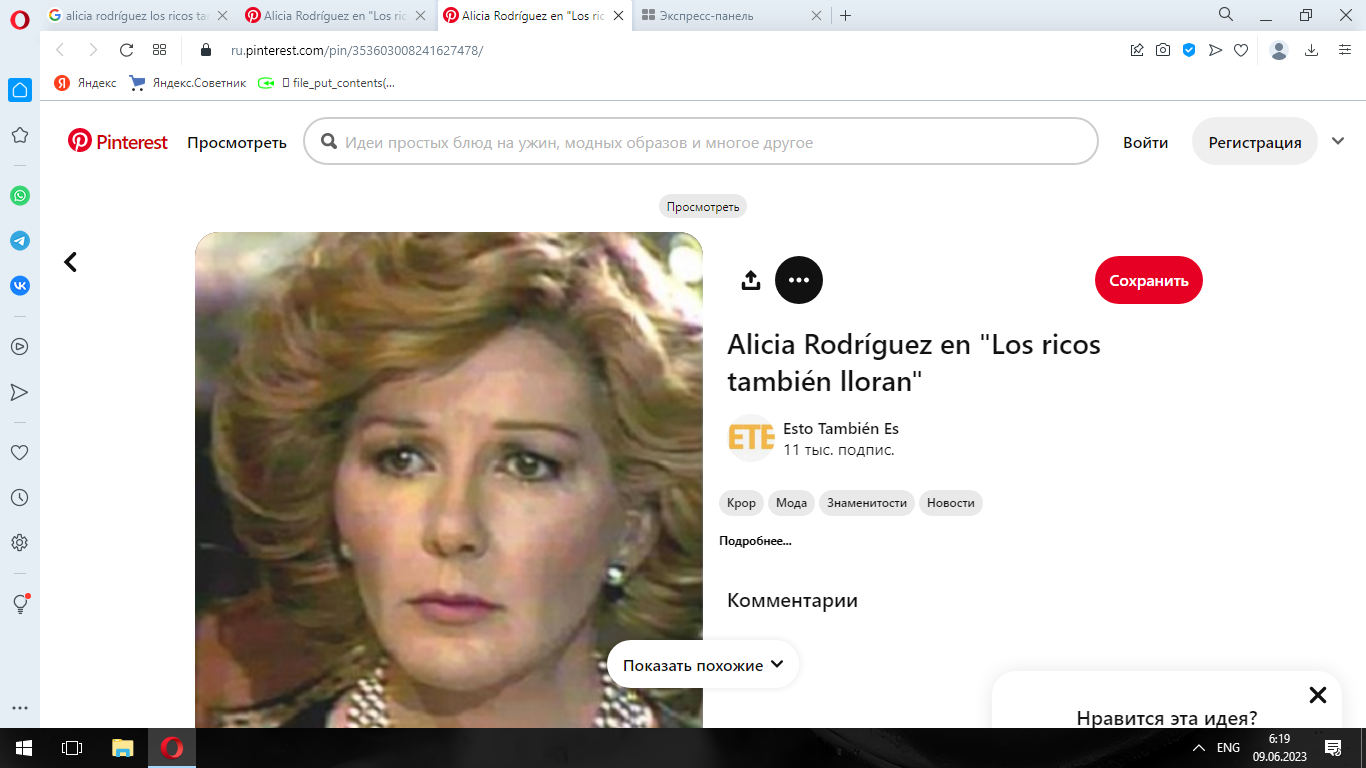The height and width of the screenshot is (768, 1366).
Task: Open the Opera sidebar home icon
Action: 20,90
